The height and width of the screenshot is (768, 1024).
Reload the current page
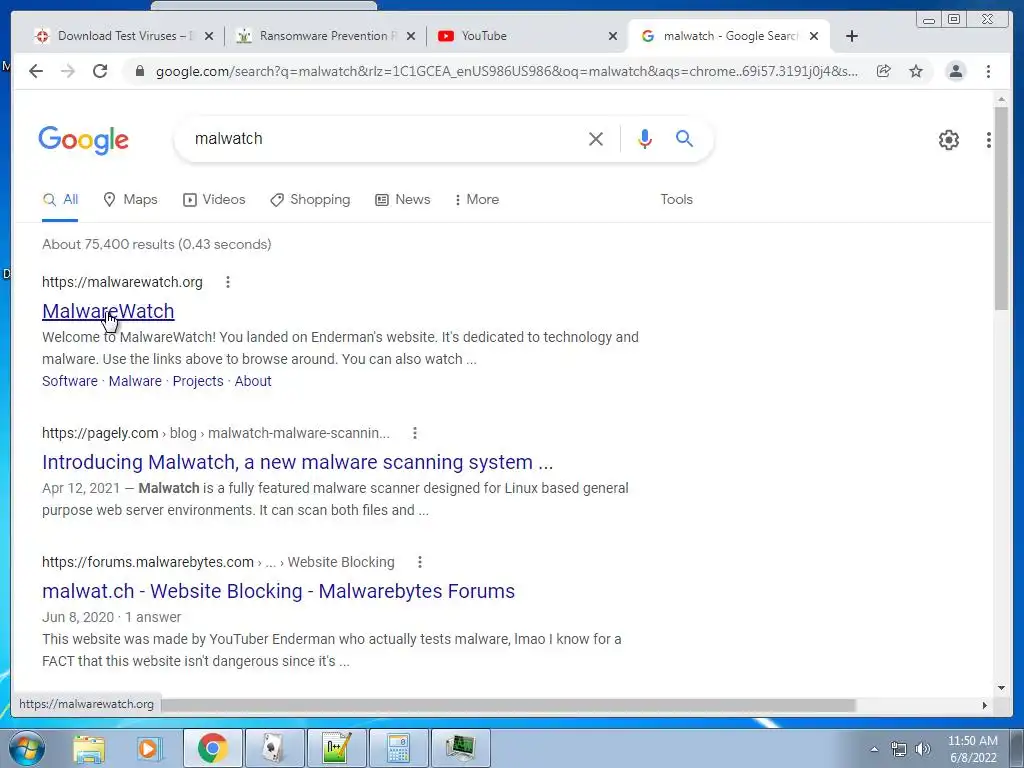click(x=100, y=71)
